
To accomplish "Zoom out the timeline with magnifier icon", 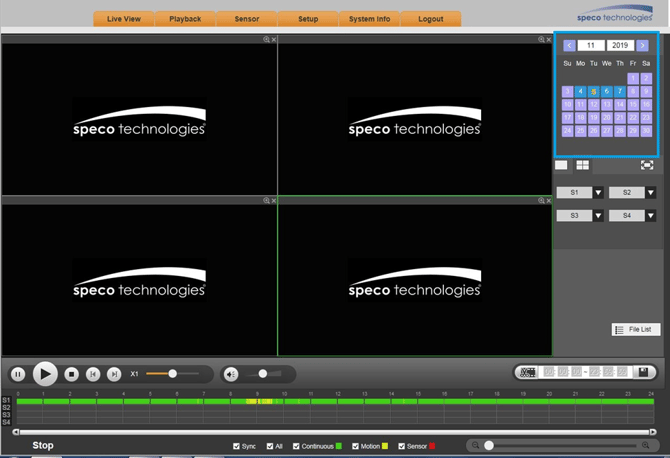I will 475,446.
